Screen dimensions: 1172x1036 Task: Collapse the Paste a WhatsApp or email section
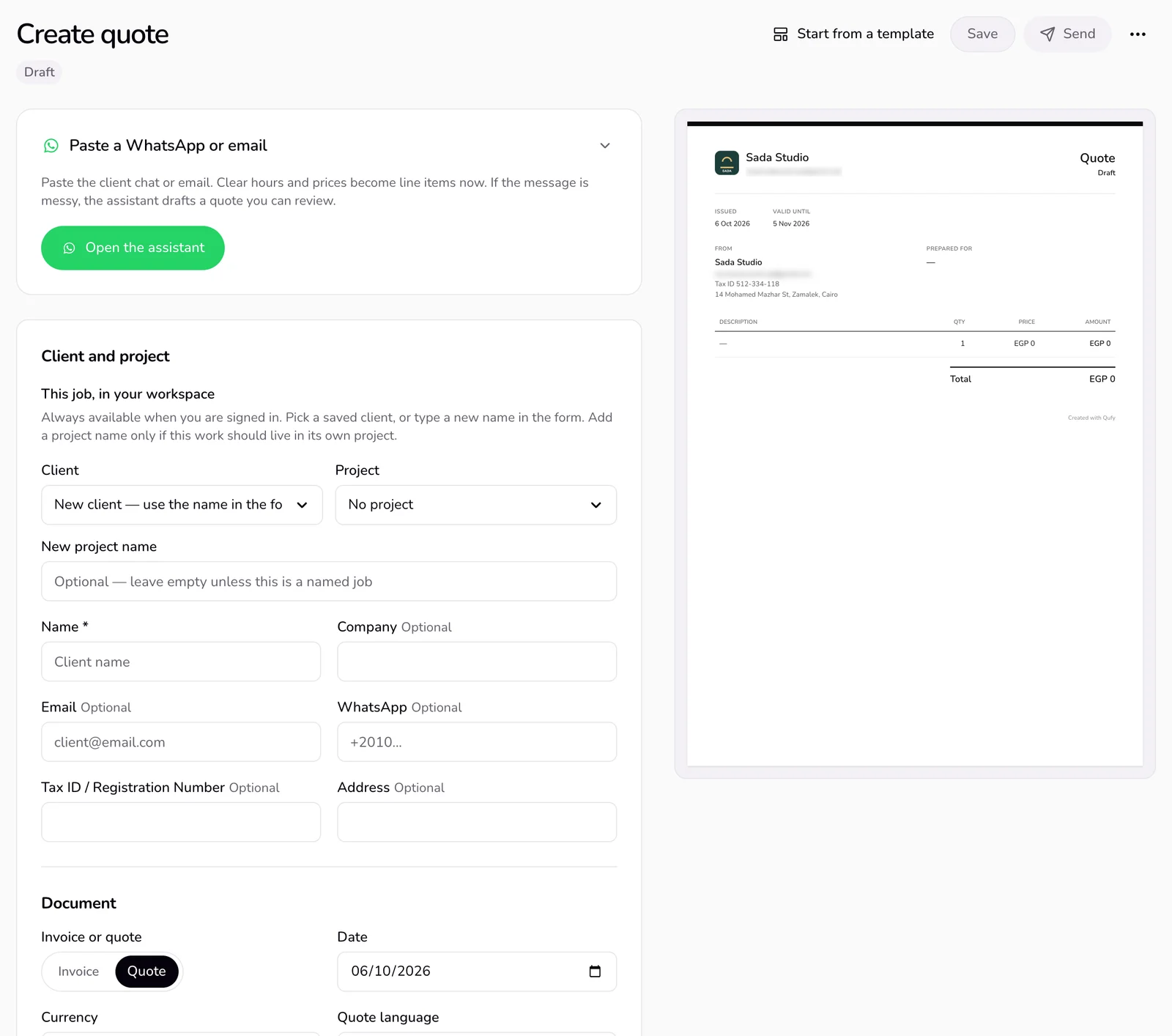click(605, 146)
